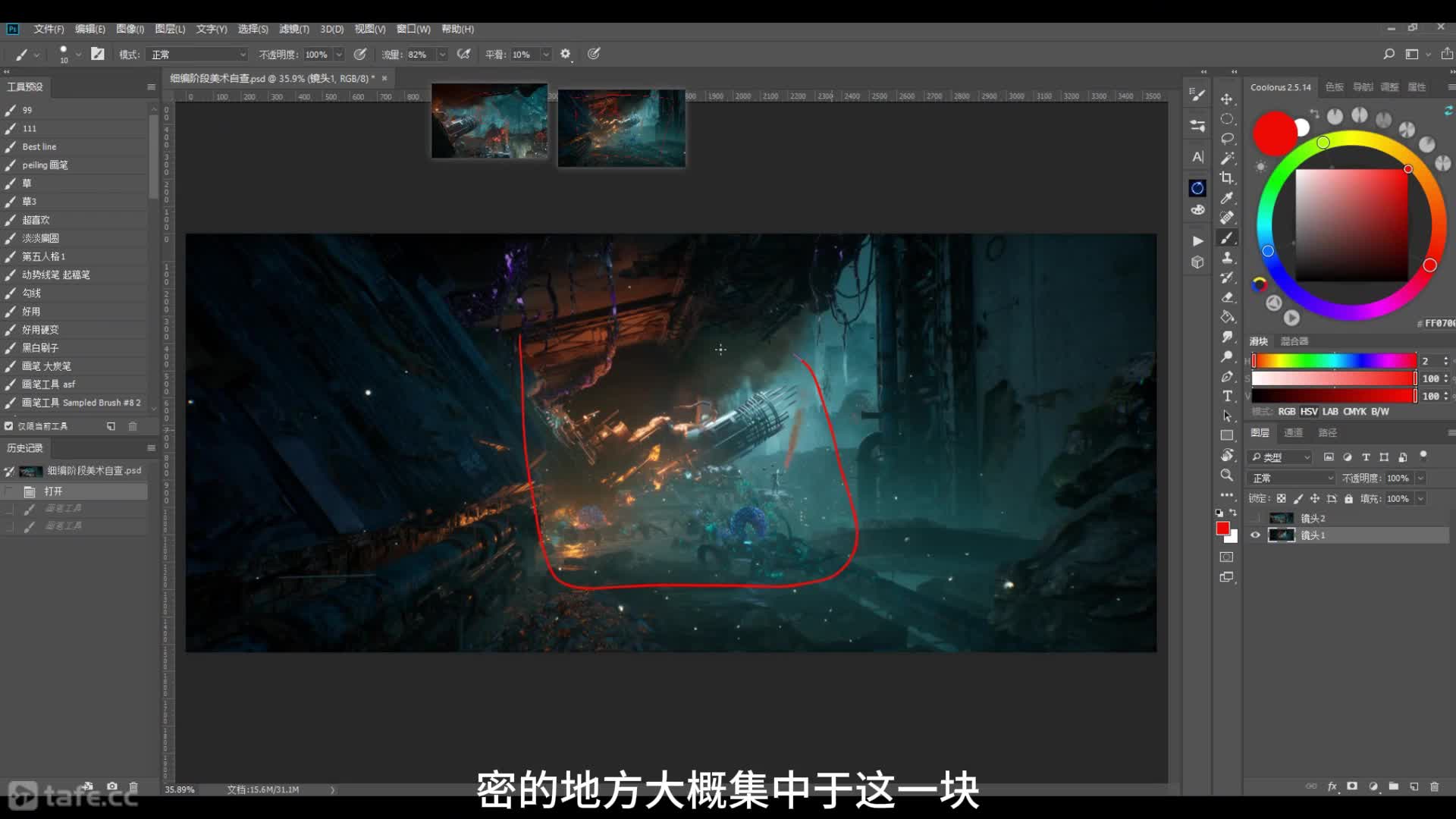Open the 滤镜(T) menu
Image resolution: width=1456 pixels, height=819 pixels.
(x=294, y=29)
